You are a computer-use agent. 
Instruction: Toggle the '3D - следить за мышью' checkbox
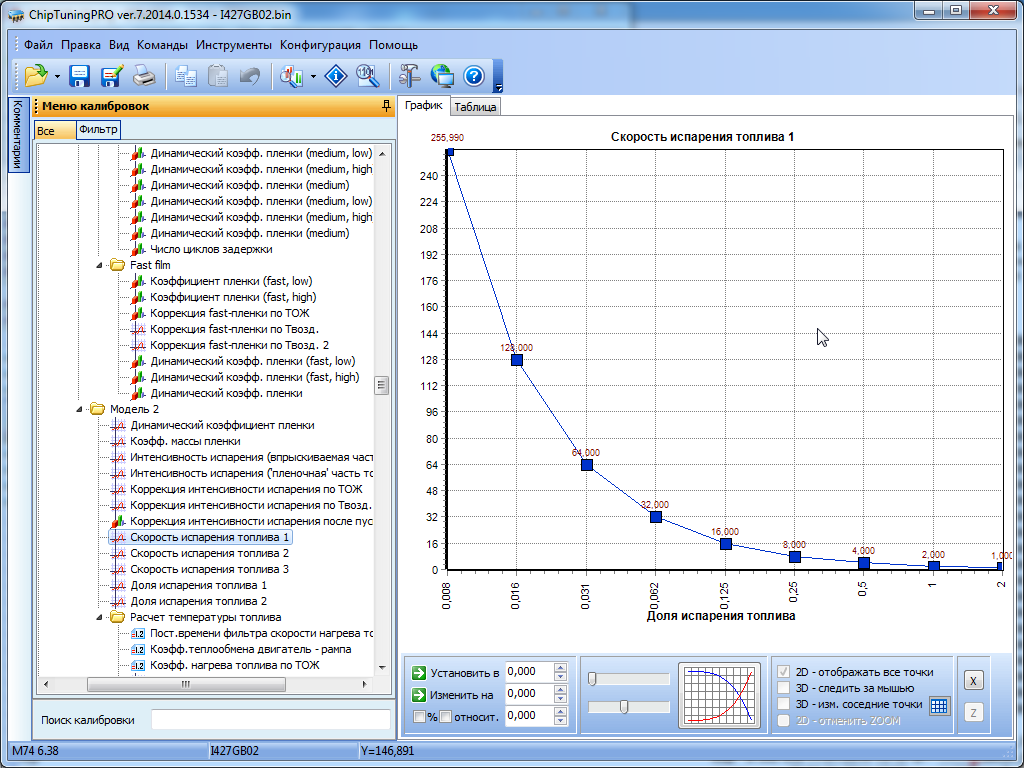click(x=785, y=688)
